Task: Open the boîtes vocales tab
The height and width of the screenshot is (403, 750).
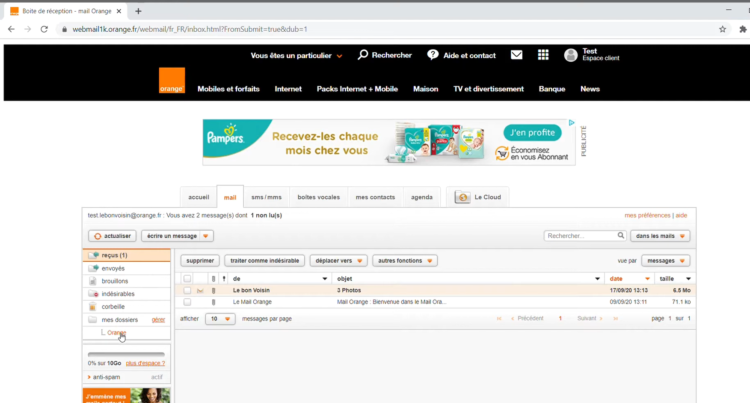Action: tap(319, 197)
